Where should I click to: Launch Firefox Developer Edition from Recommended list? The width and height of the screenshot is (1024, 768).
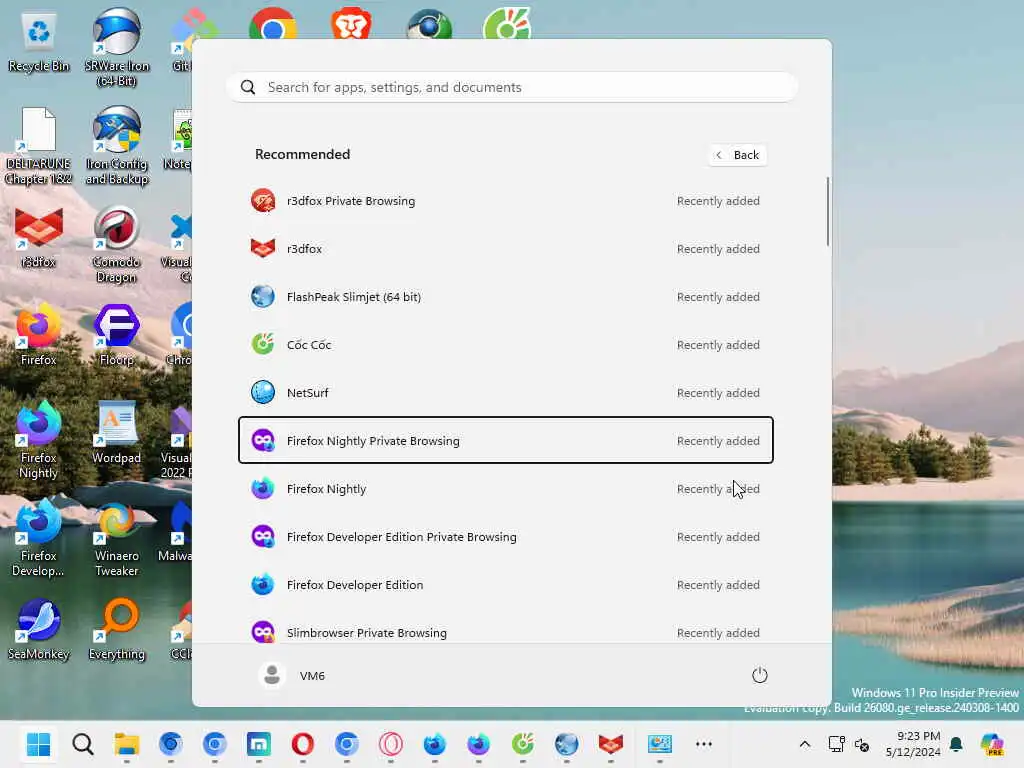point(505,584)
